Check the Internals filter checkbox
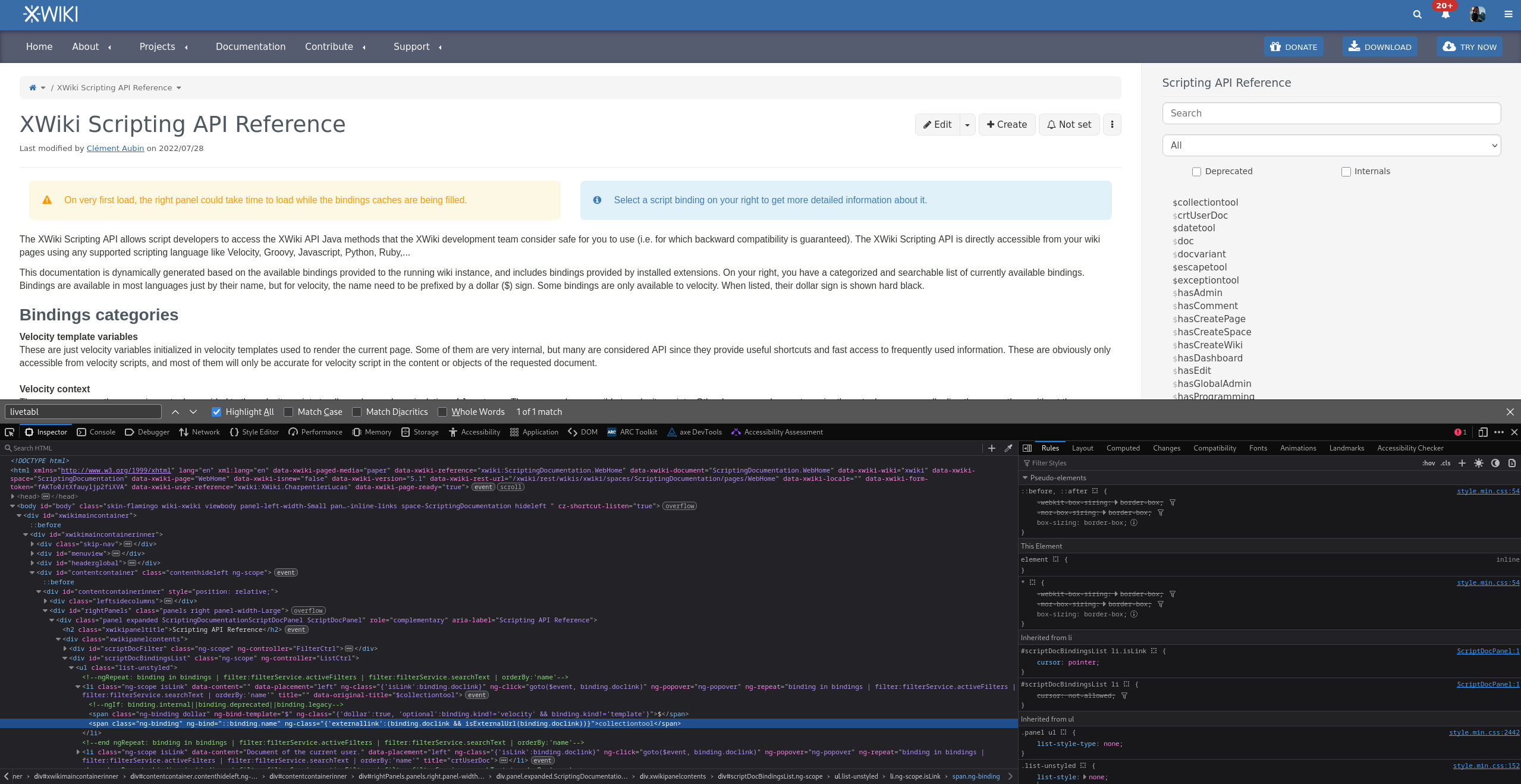 point(1346,172)
